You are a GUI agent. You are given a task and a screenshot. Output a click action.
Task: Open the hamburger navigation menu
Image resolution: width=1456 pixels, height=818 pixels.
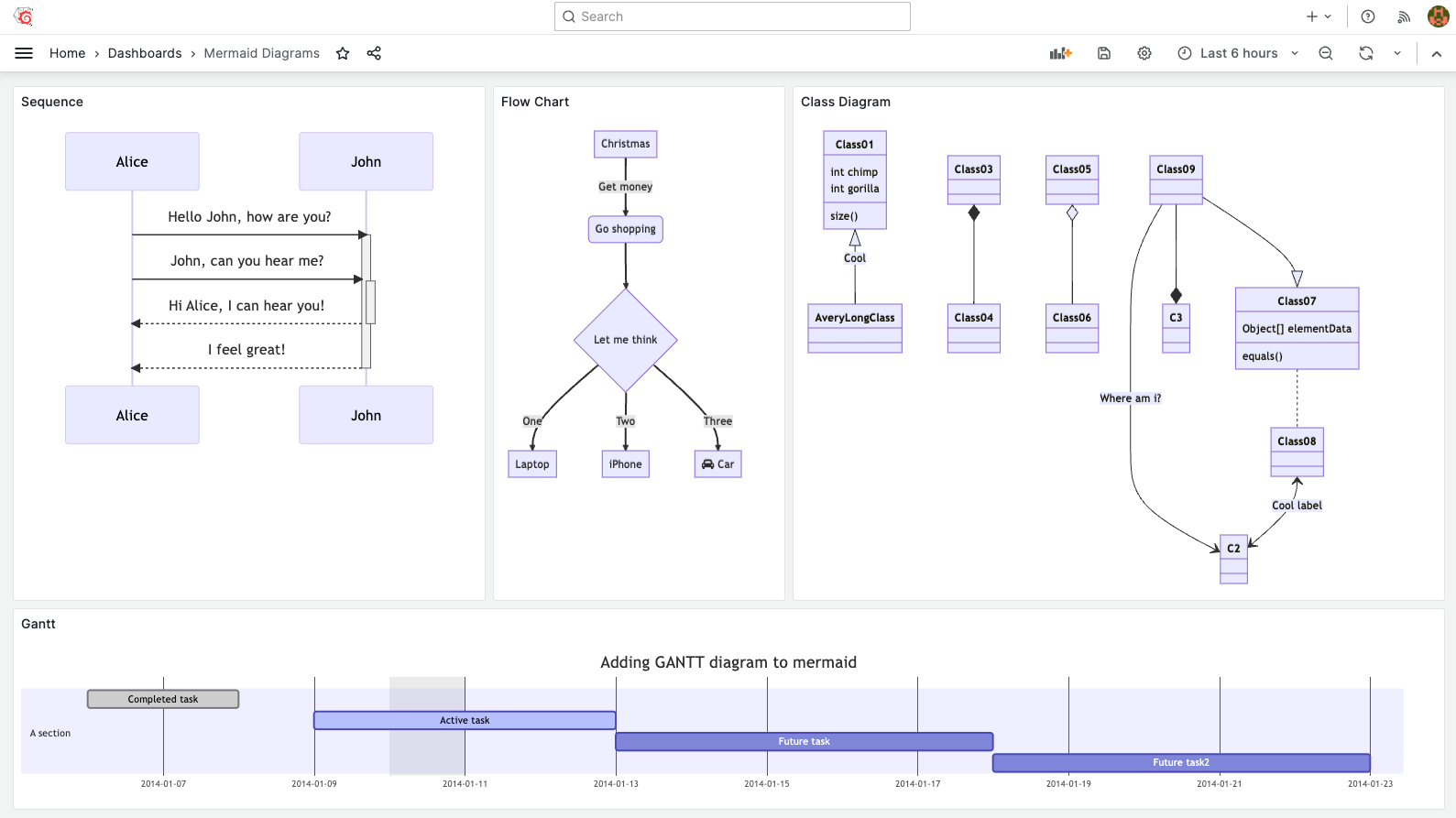(24, 53)
